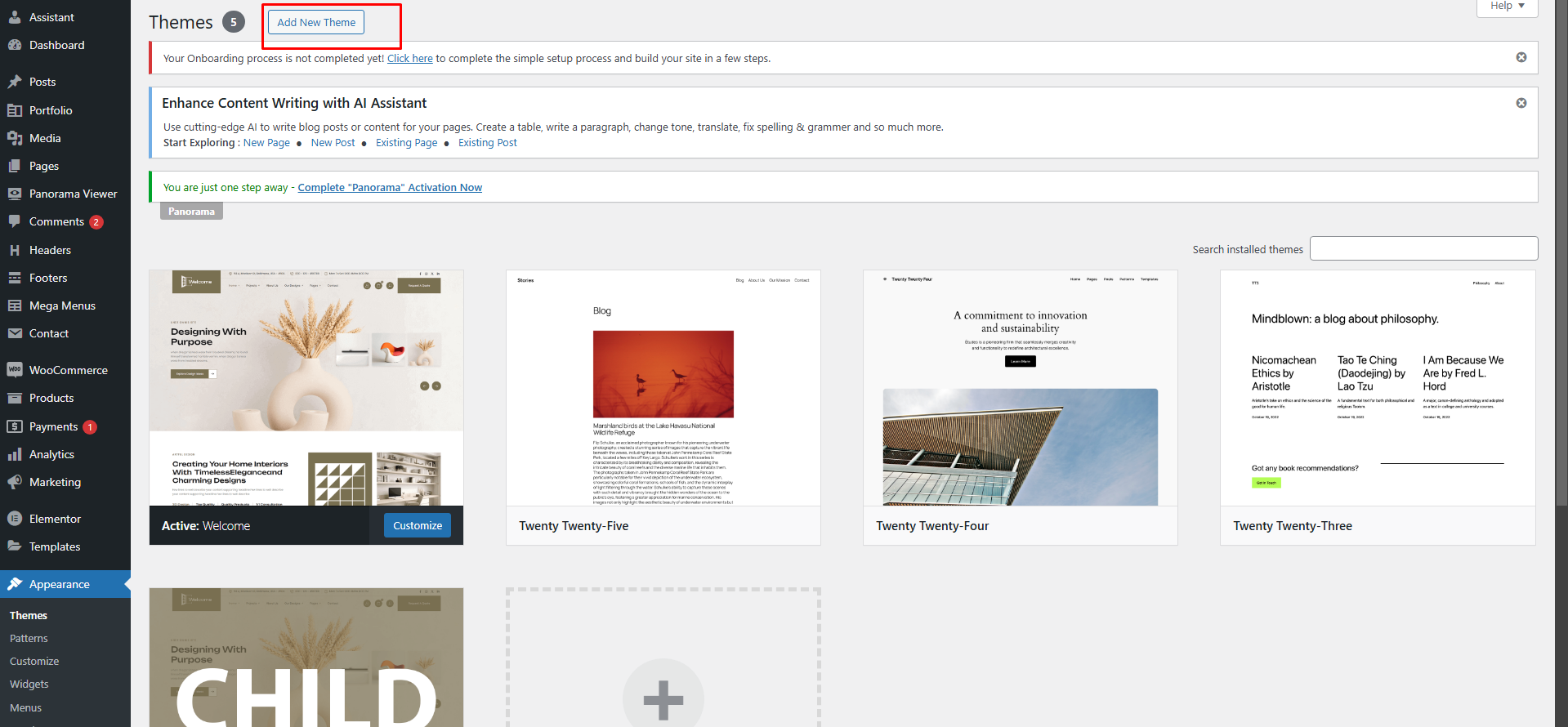1568x727 pixels.
Task: Click the Marketing megaphone icon
Action: 15,482
